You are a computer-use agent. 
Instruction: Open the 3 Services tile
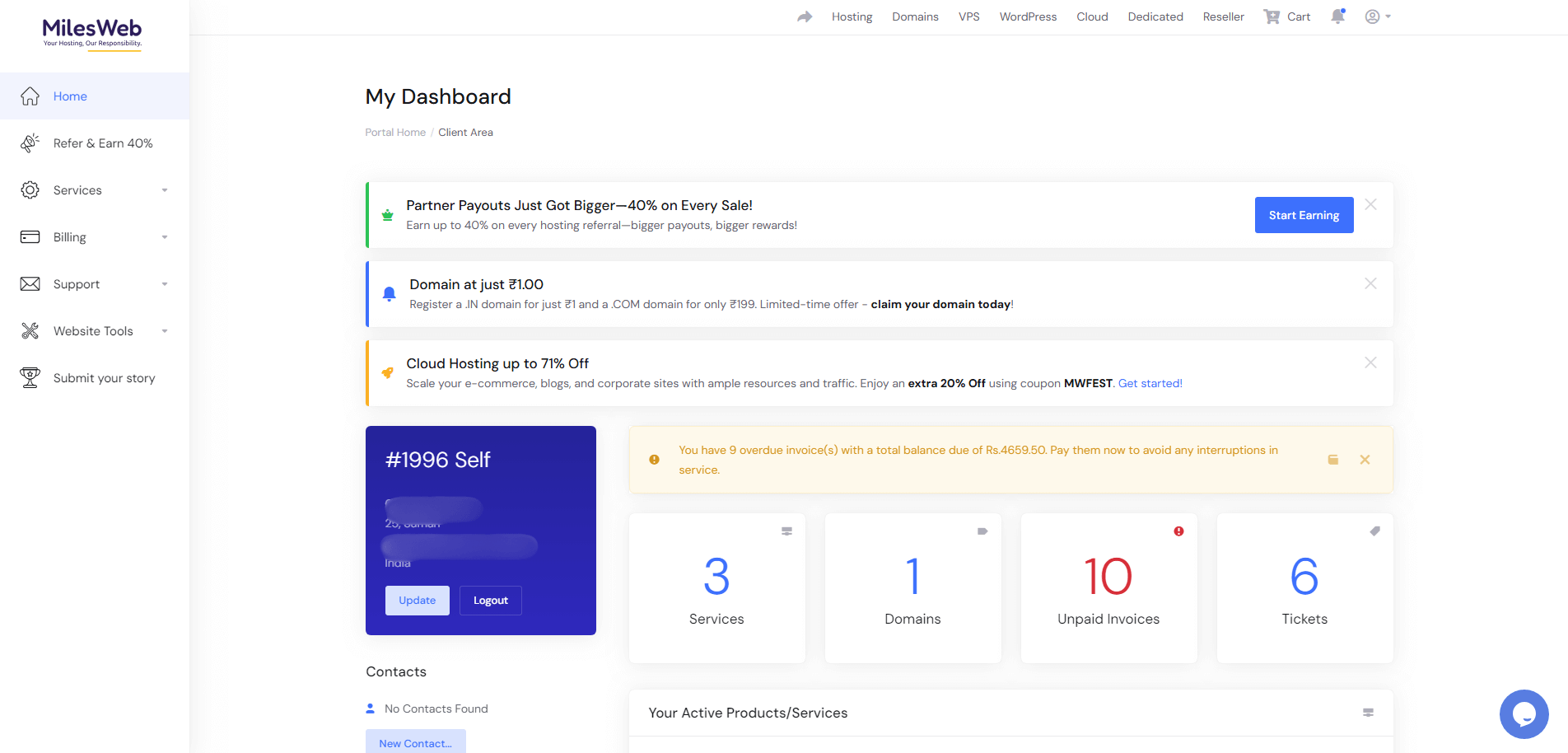(x=716, y=588)
